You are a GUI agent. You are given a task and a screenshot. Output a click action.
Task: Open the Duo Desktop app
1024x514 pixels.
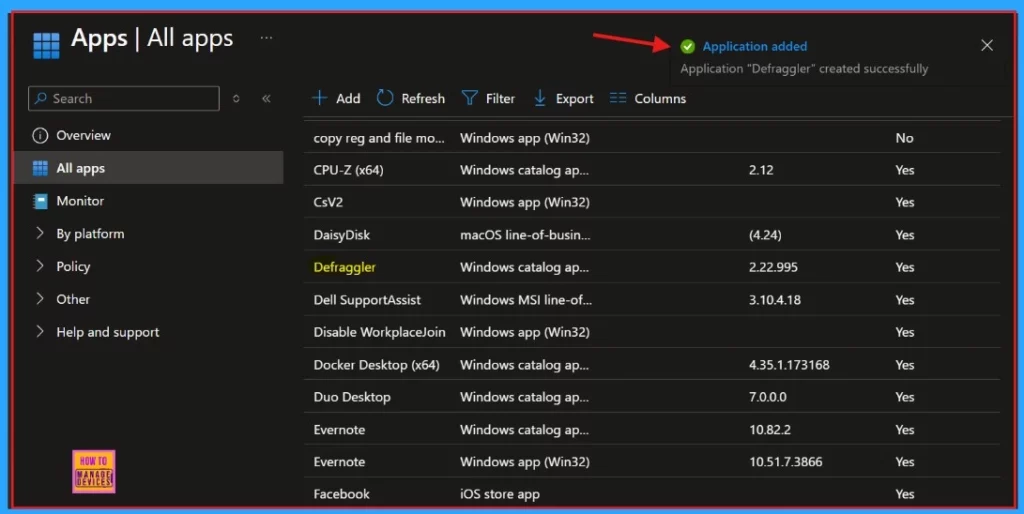352,397
